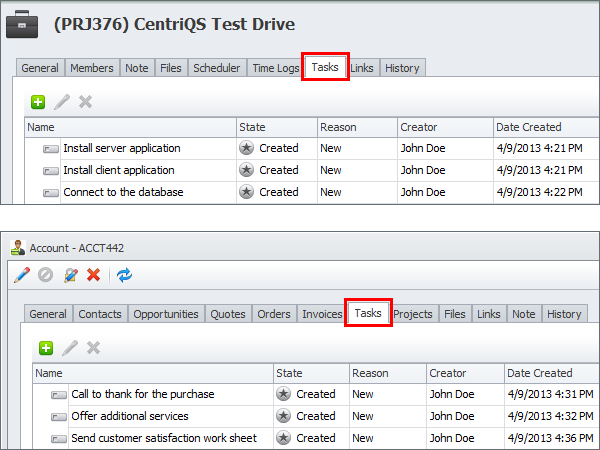
Task: Click task icon beside Install client application
Action: pos(51,171)
